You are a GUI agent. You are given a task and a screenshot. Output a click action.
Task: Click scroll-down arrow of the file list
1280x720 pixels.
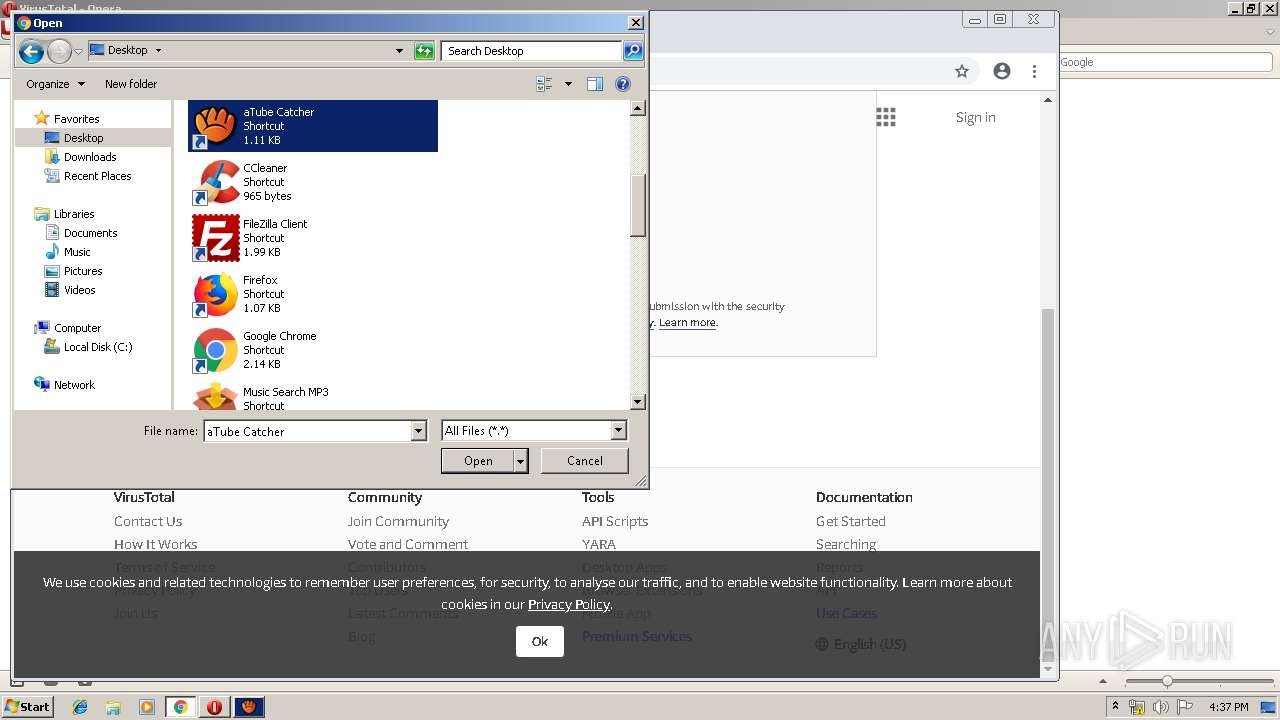pos(638,402)
